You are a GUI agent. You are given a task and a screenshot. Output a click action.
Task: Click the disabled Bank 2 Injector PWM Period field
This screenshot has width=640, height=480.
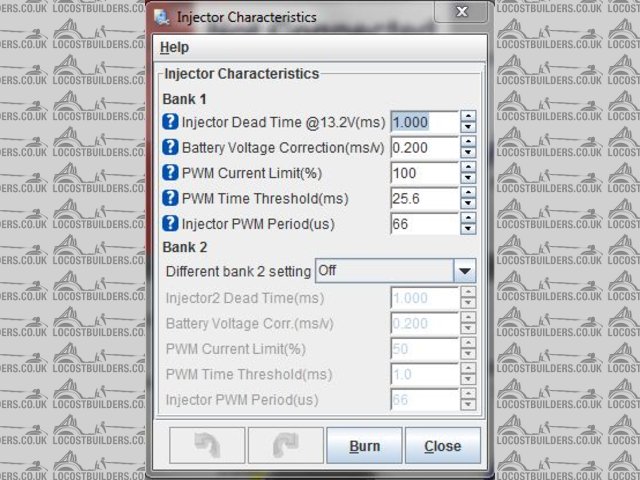424,400
